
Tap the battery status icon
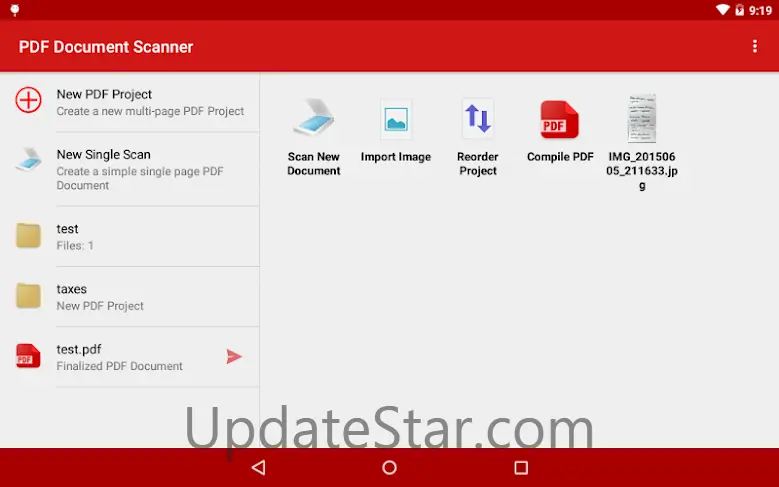tap(739, 10)
